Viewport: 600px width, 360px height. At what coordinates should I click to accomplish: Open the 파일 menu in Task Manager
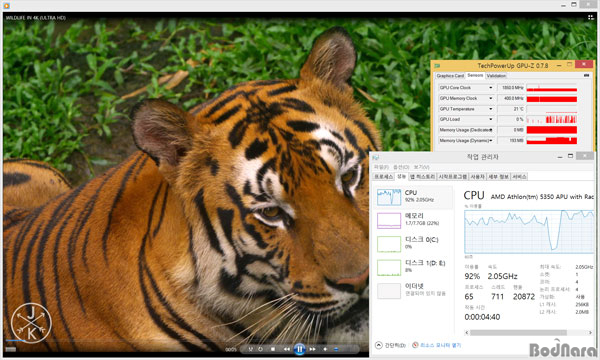(381, 167)
